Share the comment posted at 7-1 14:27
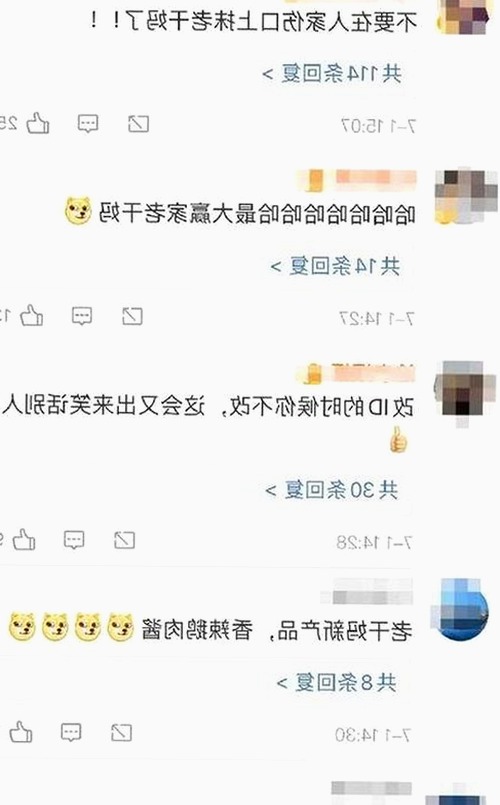Viewport: 500px width, 805px height. (x=132, y=316)
